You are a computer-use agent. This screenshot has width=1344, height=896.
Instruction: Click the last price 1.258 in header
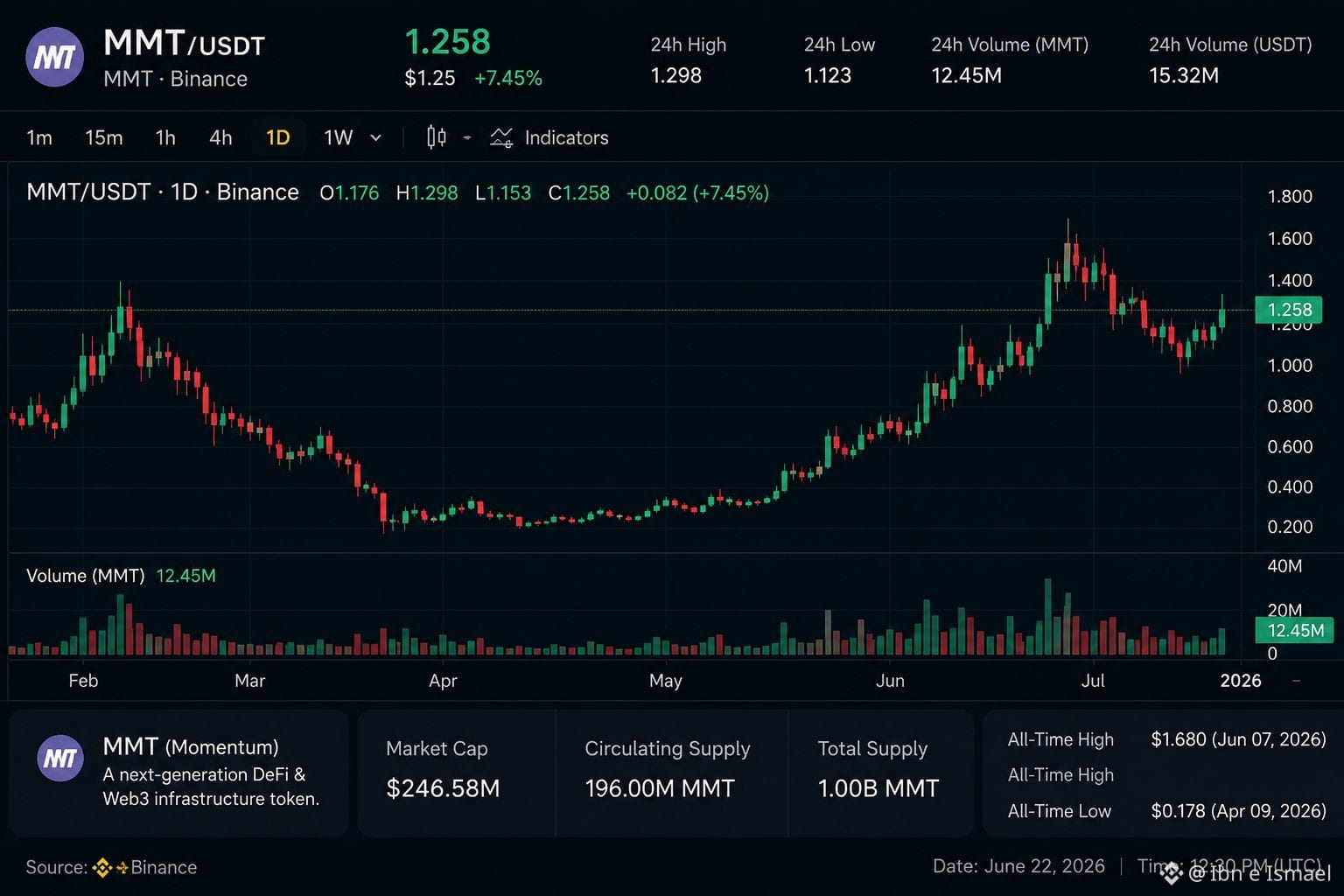pos(447,42)
